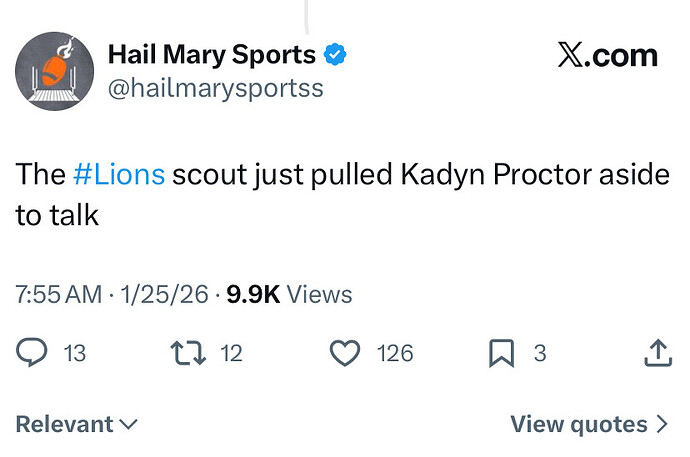This screenshot has width=690, height=457.
Task: Click the 13 replies count
Action: tap(74, 353)
